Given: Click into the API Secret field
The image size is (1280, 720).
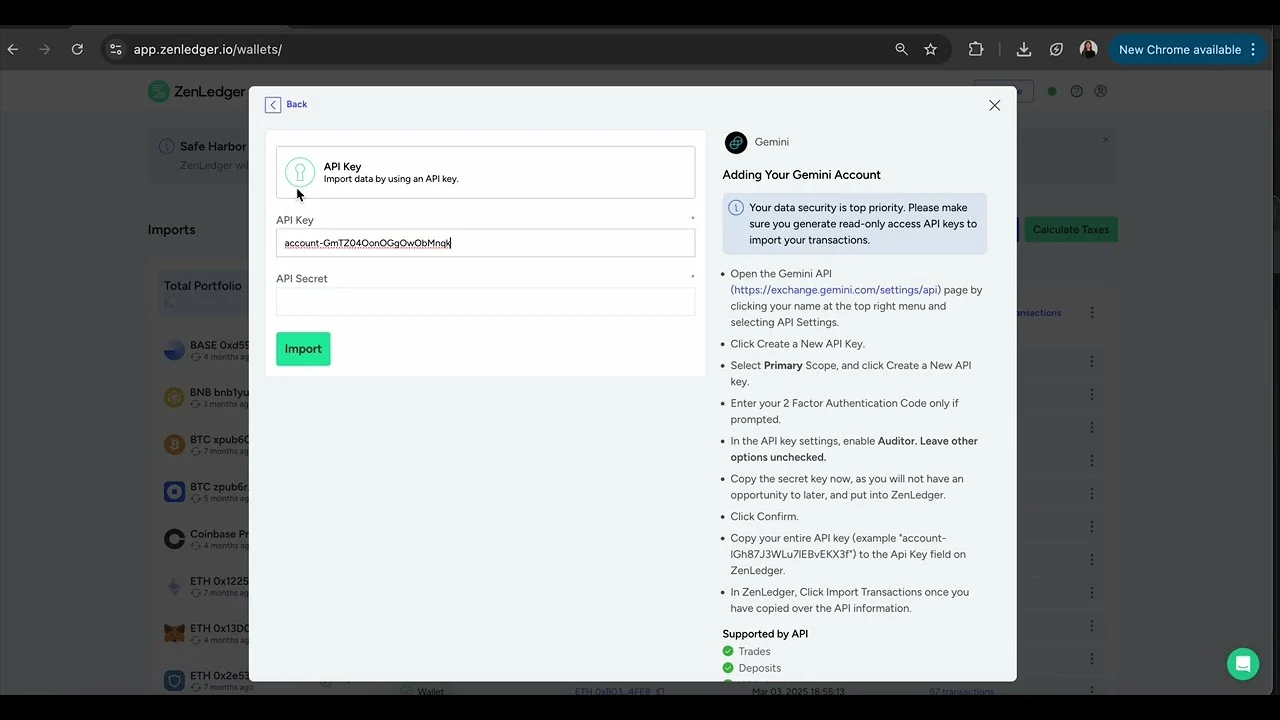Looking at the screenshot, I should click(485, 302).
